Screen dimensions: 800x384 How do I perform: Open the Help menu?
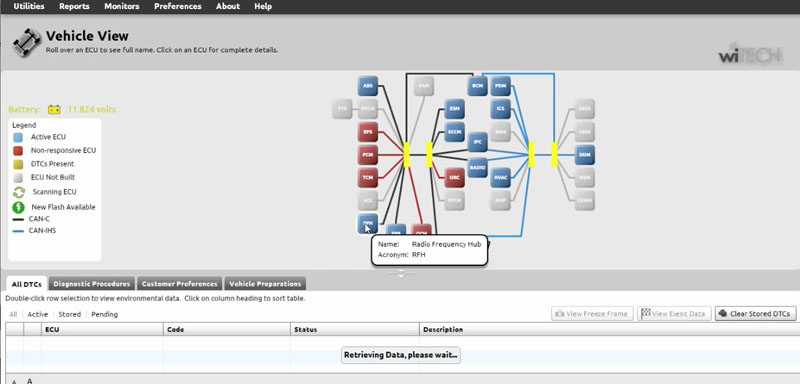(x=263, y=6)
